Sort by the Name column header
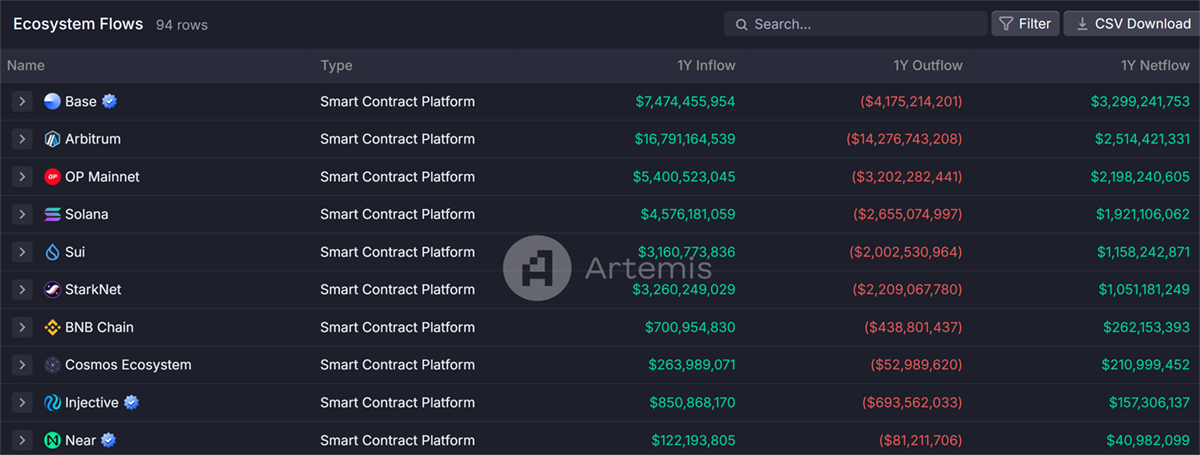The height and width of the screenshot is (455, 1200). 26,66
